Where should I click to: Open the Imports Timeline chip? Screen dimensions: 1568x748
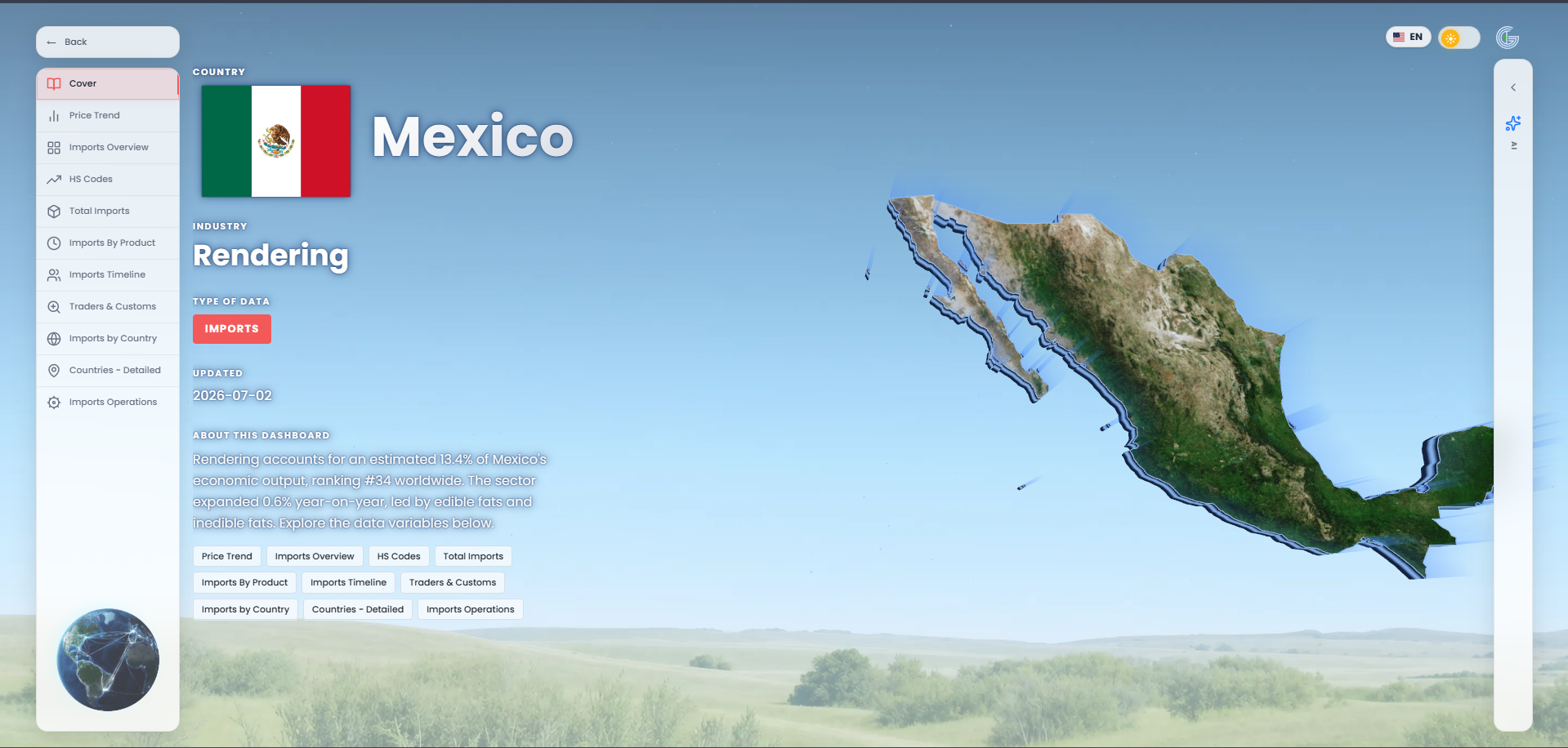tap(348, 582)
